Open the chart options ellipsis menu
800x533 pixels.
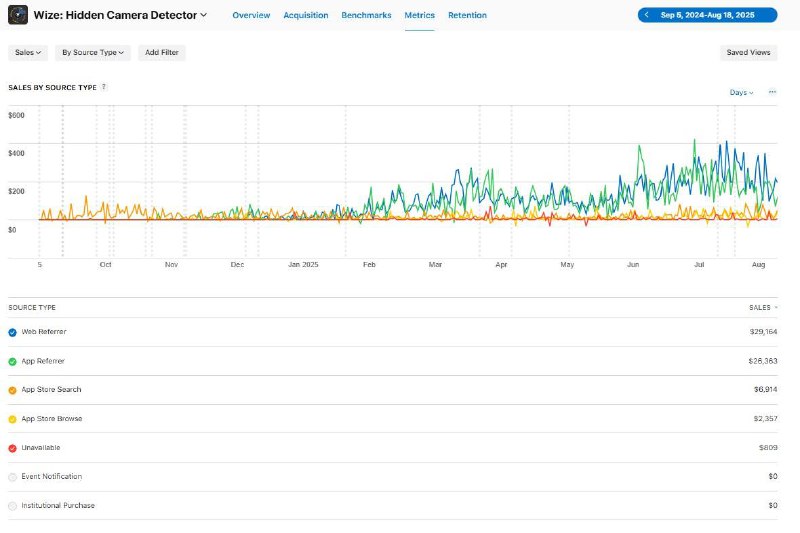pyautogui.click(x=772, y=92)
